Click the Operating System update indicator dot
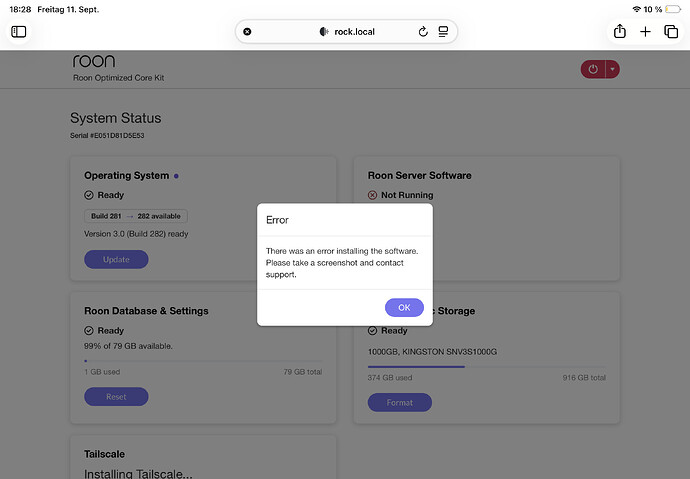The height and width of the screenshot is (479, 690). [176, 176]
